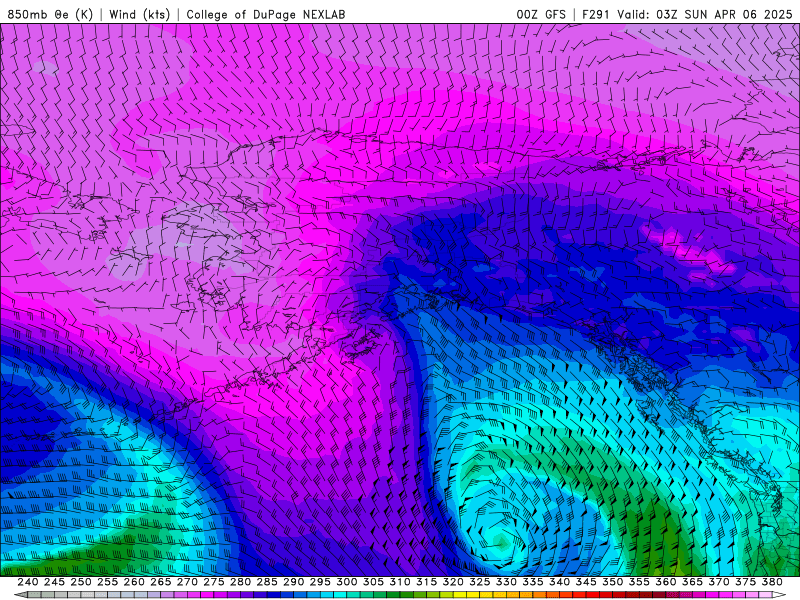Click 'College of DuPage NEXLAB' header text

click(x=266, y=14)
